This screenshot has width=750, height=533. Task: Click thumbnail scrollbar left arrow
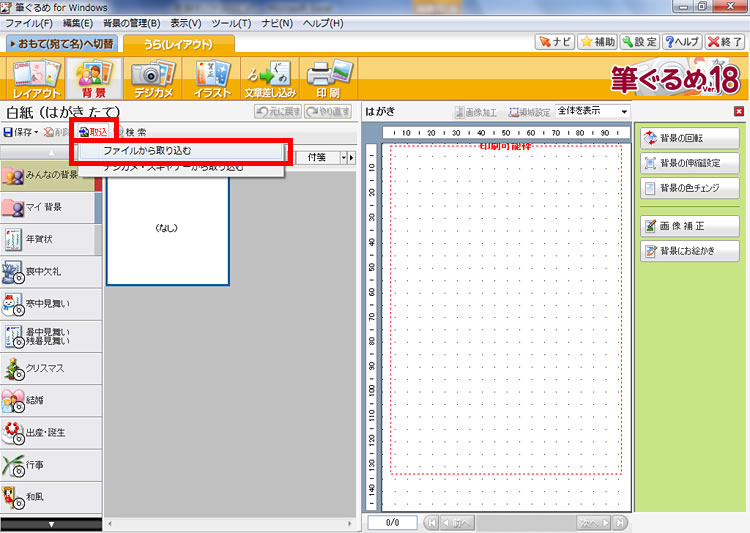(110, 524)
